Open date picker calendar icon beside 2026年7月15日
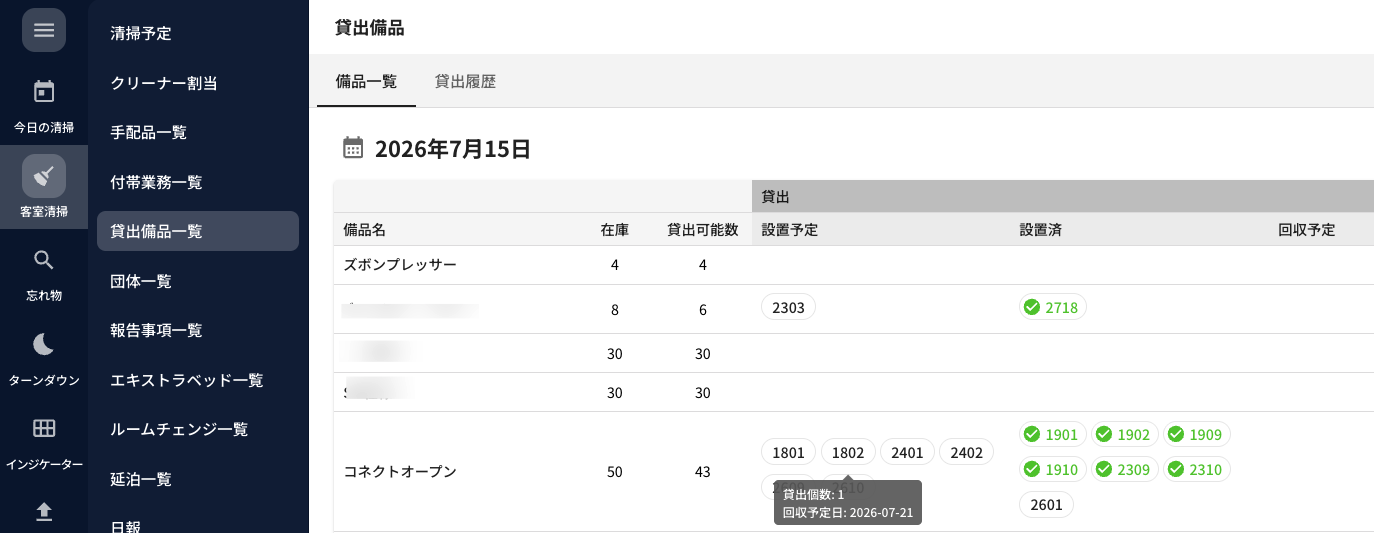Image resolution: width=1374 pixels, height=533 pixels. pyautogui.click(x=353, y=149)
